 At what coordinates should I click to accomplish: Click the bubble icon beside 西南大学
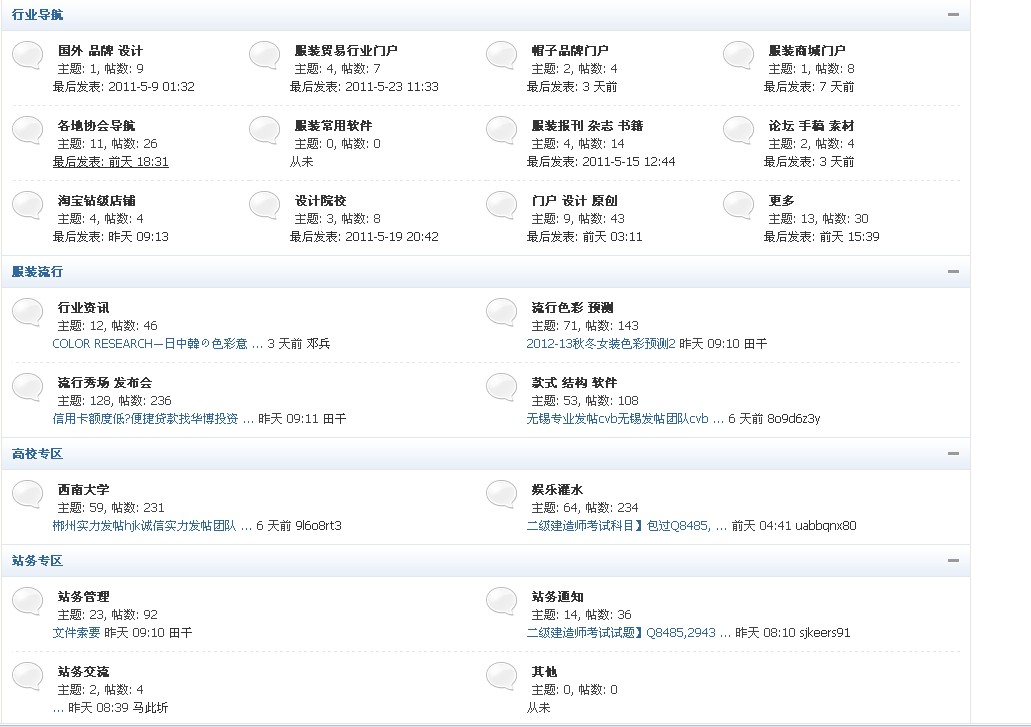point(28,494)
